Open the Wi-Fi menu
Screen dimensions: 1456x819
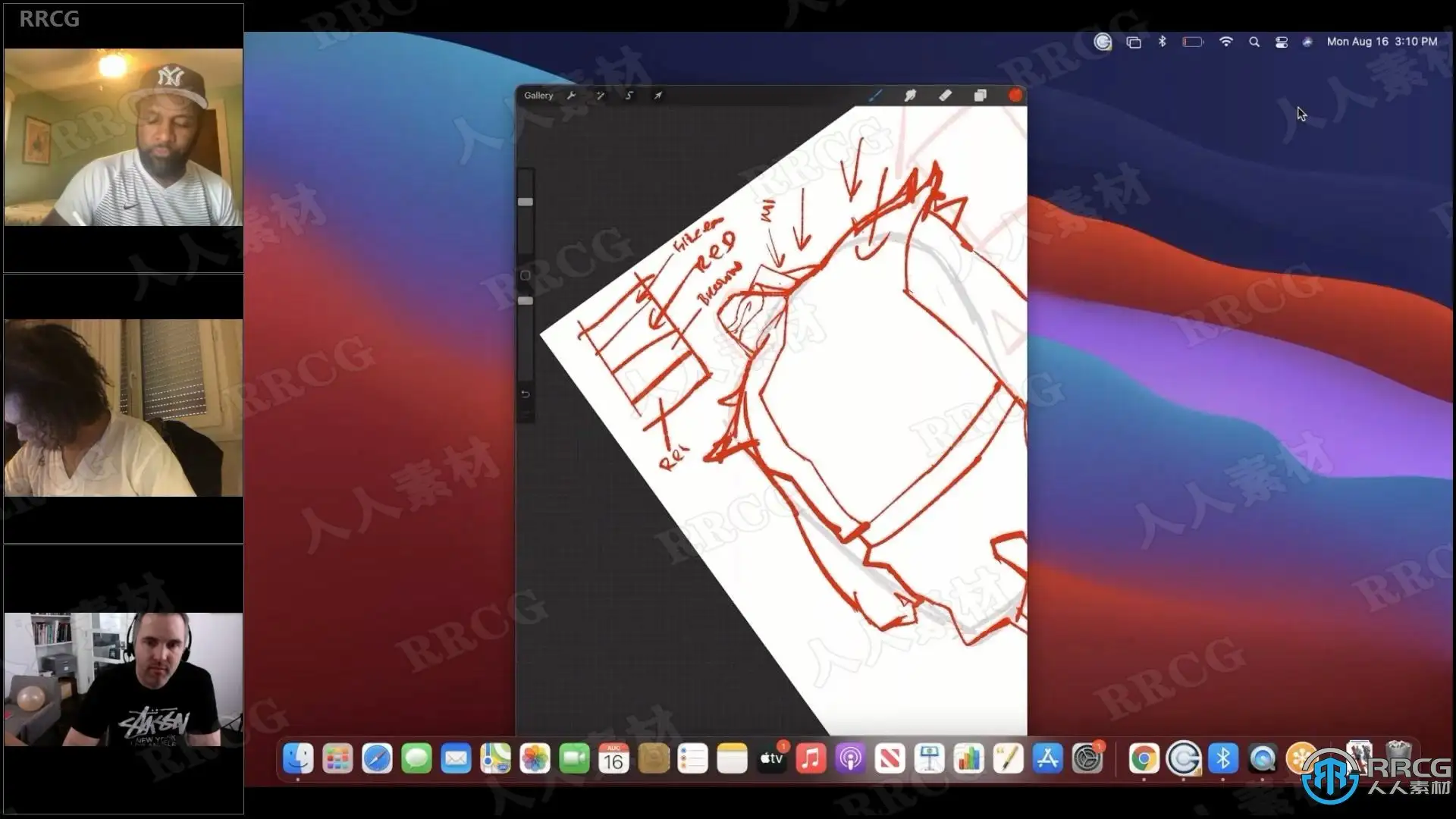[1225, 42]
